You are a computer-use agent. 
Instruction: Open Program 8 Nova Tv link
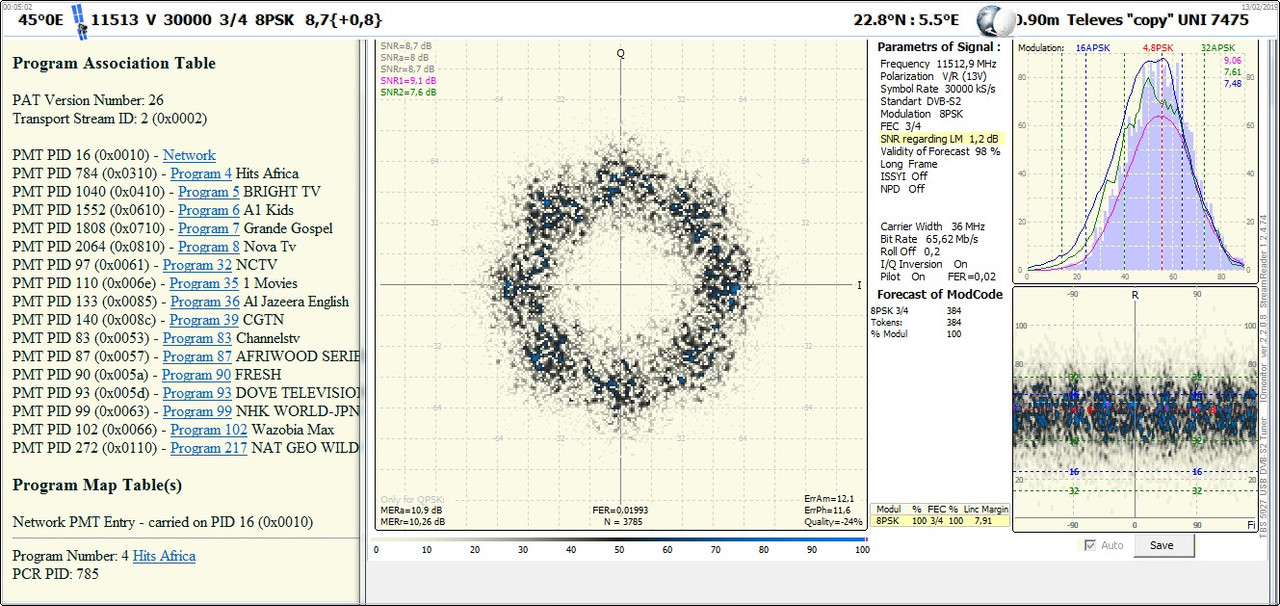209,247
